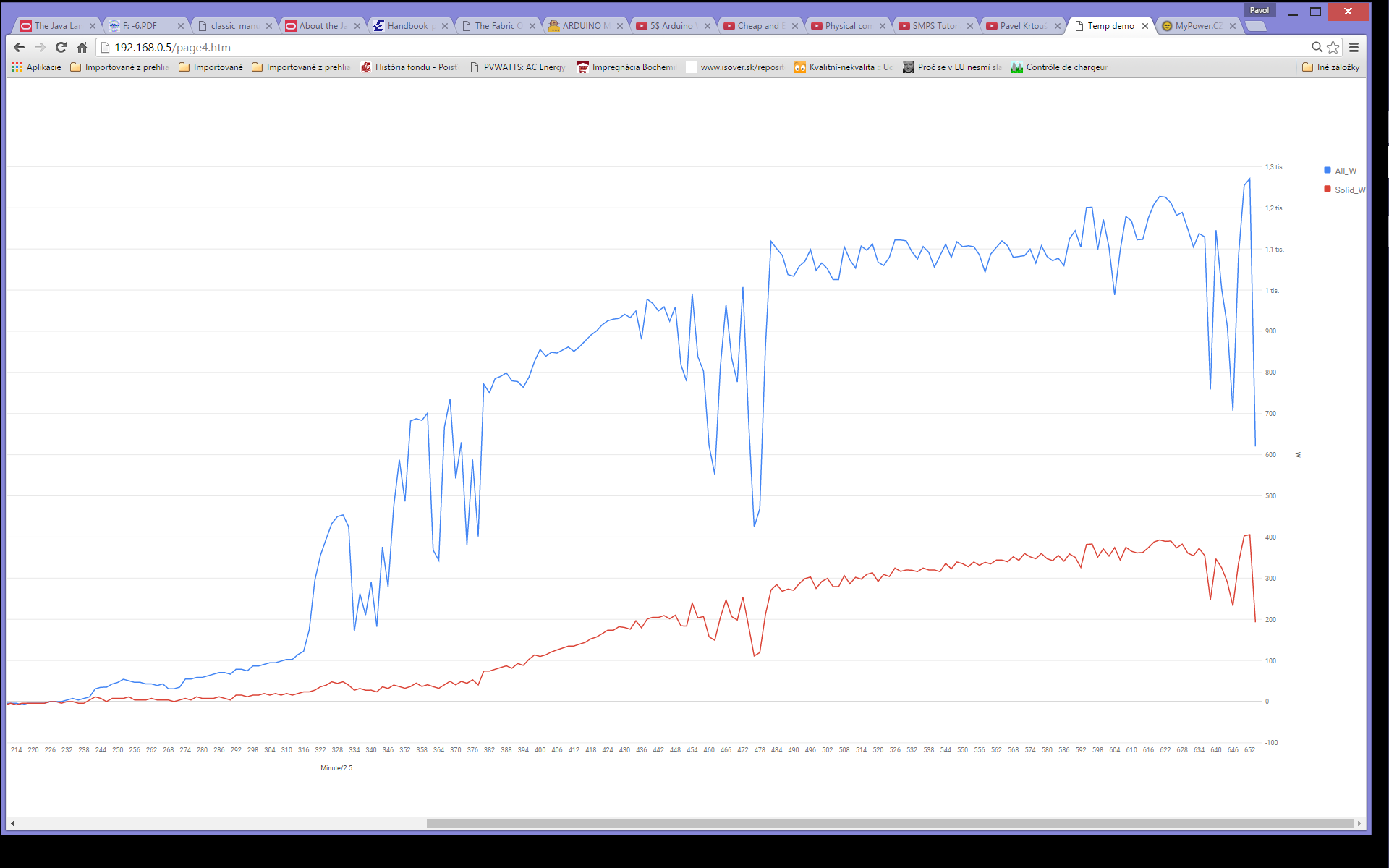Open Kvalitní-nekvalita bookmark
This screenshot has width=1389, height=868.
844,67
